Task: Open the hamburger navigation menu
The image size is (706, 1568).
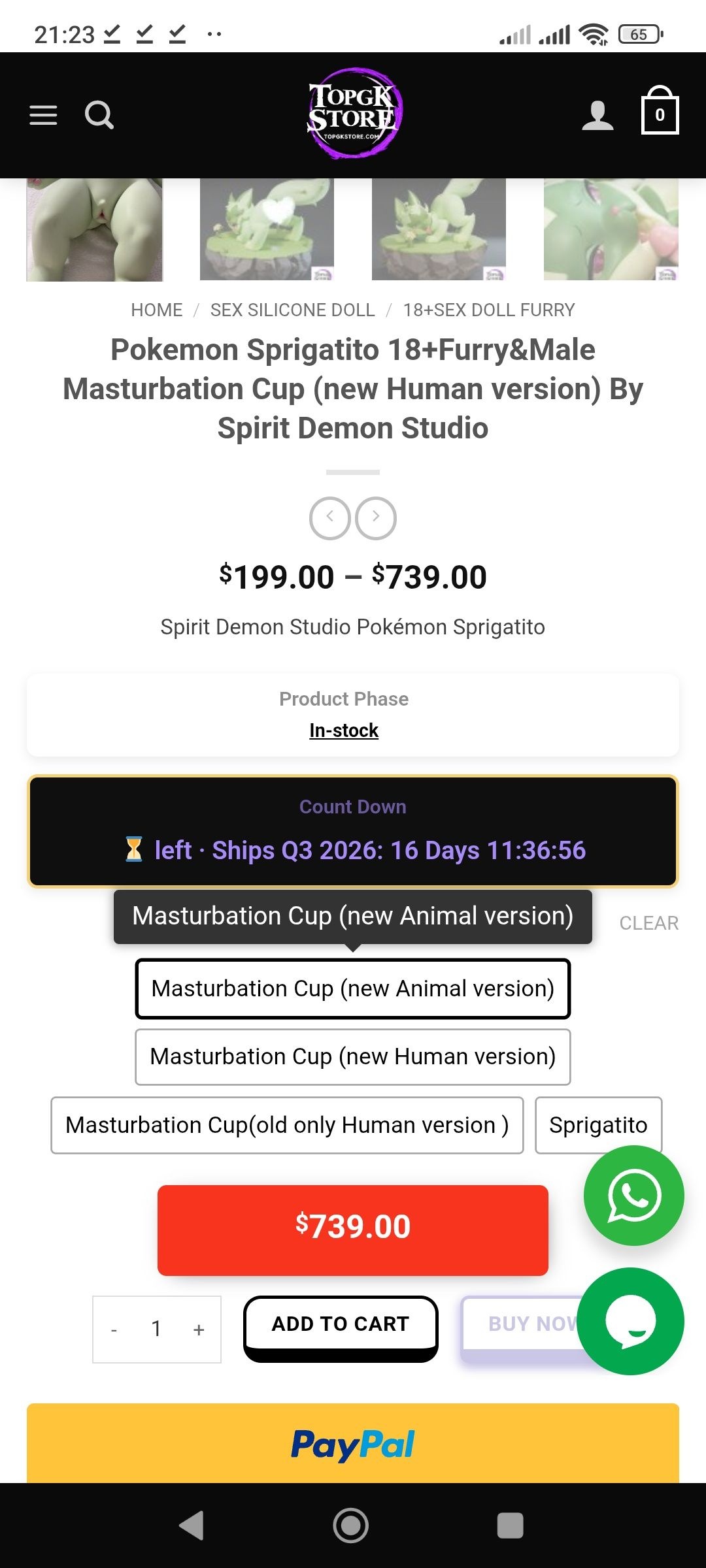Action: 43,115
